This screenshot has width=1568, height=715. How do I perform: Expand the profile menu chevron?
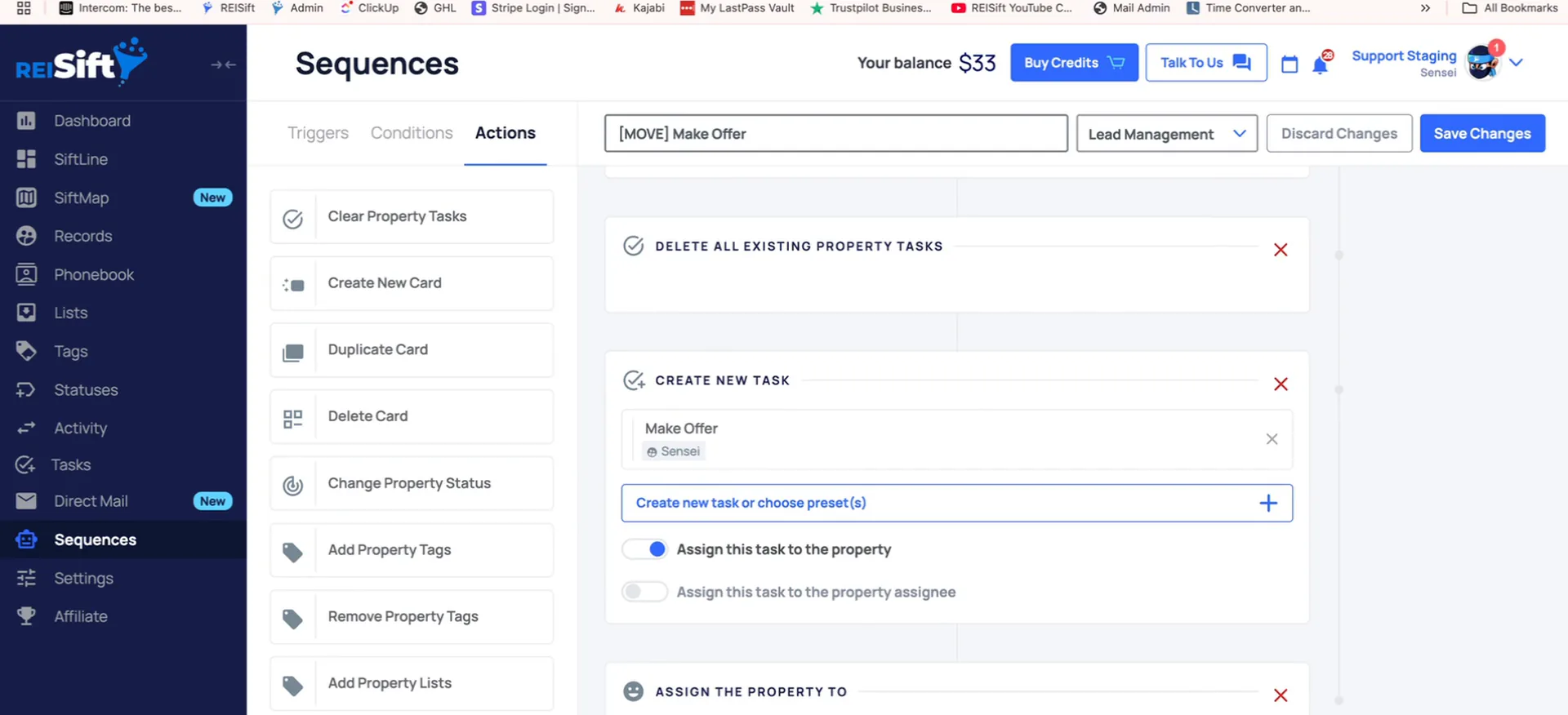pyautogui.click(x=1517, y=63)
